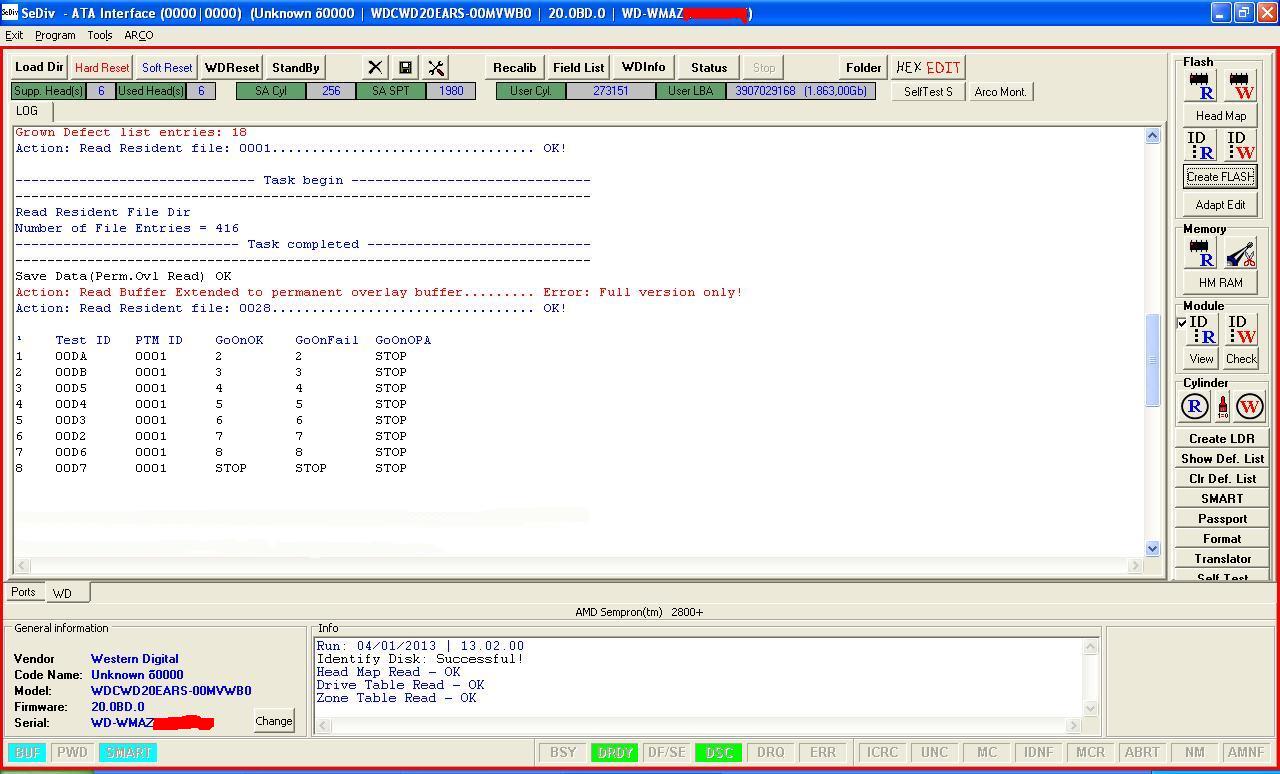Click the Module ID read icon
Image resolution: width=1280 pixels, height=774 pixels.
(1202, 330)
